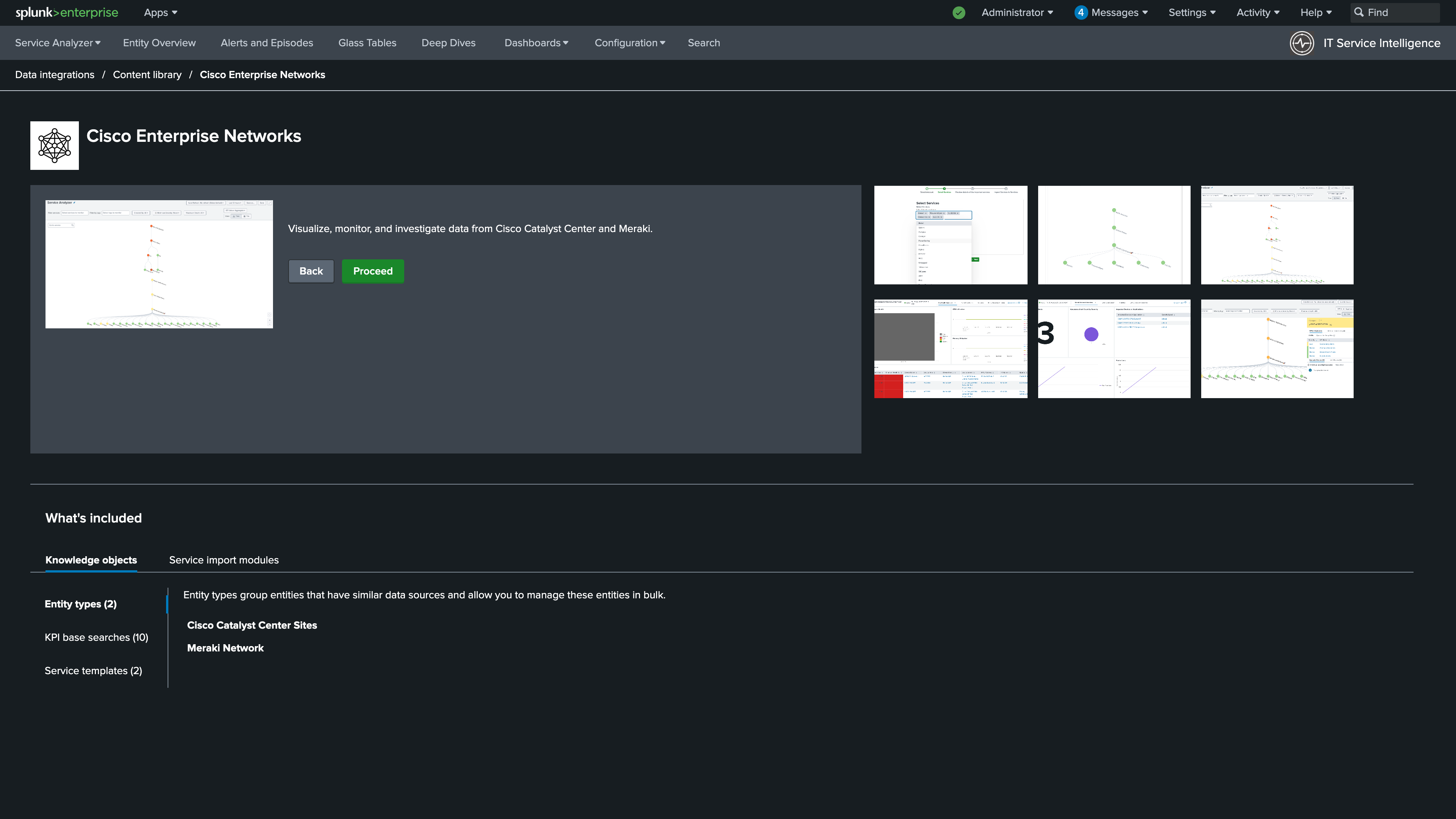Click the Cisco Enterprise Networks page heading
The height and width of the screenshot is (819, 1456).
click(x=194, y=136)
